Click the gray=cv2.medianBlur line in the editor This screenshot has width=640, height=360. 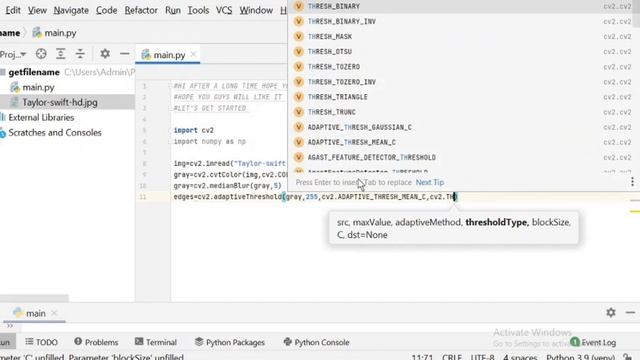tap(227, 186)
